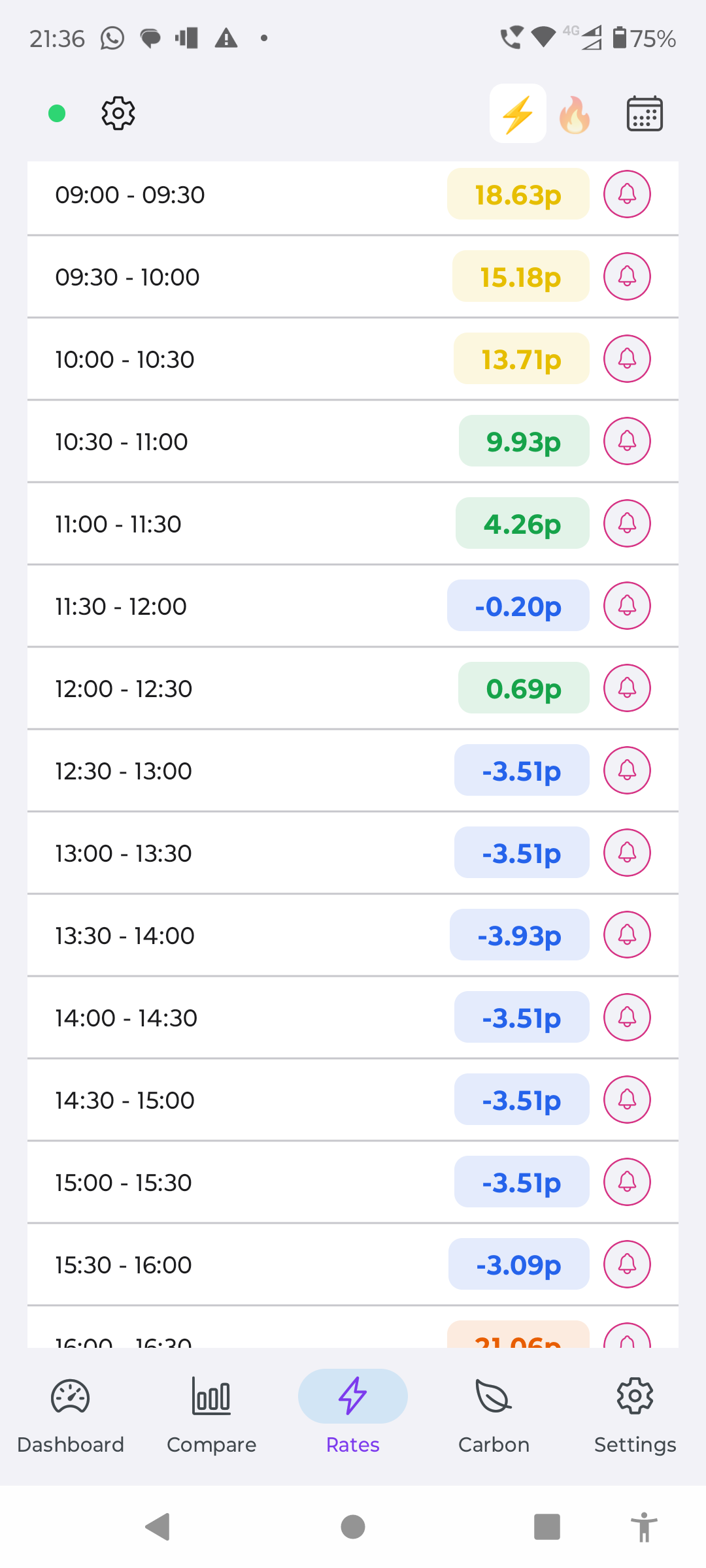Image resolution: width=706 pixels, height=1568 pixels.
Task: Open the Dashboard tab
Action: 71,1411
